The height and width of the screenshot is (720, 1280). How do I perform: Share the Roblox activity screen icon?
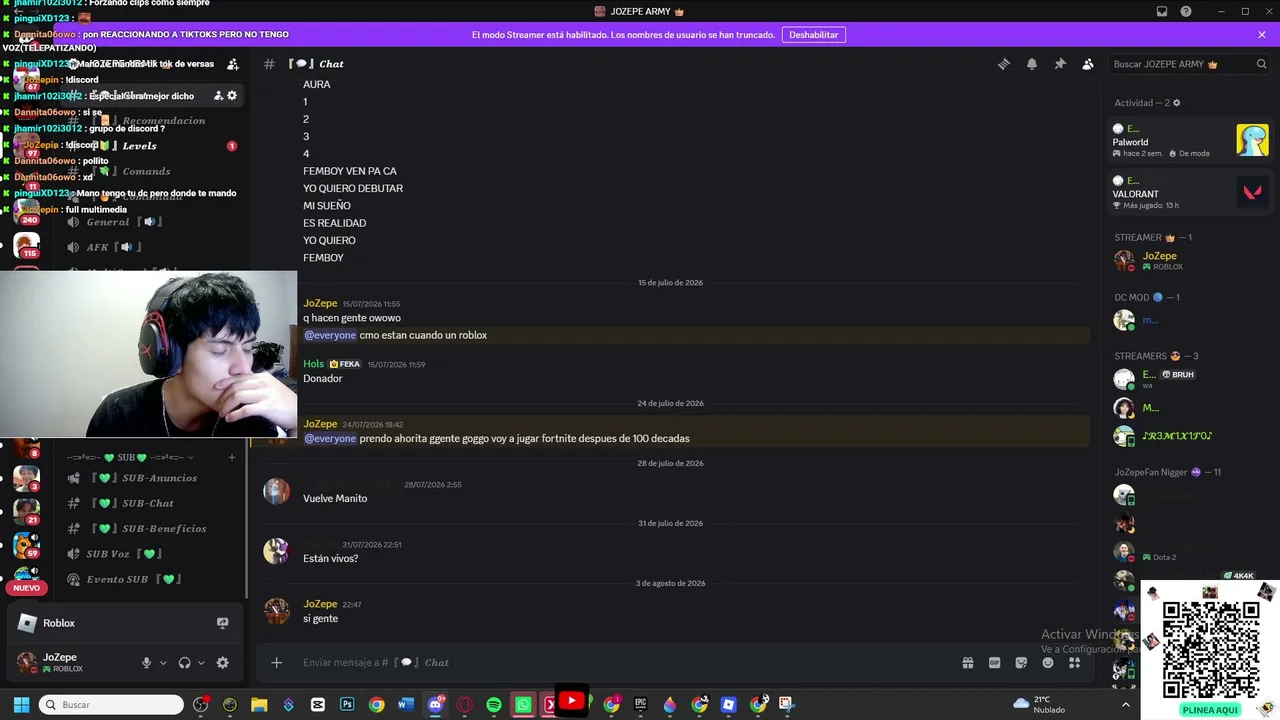coord(223,623)
